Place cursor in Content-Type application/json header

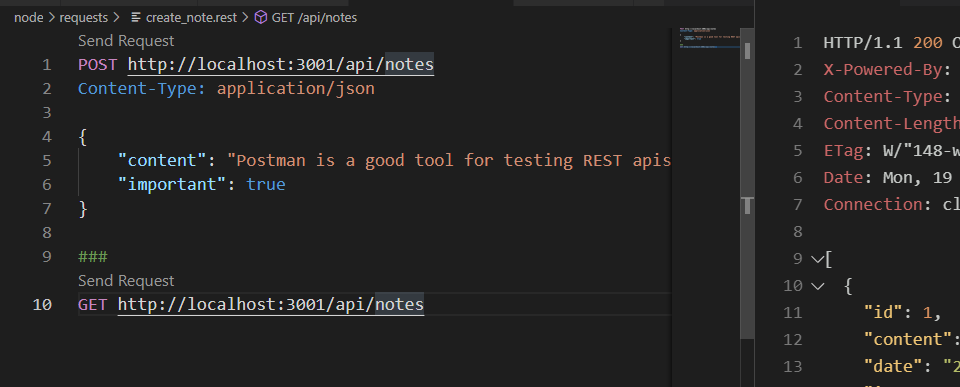[226, 89]
